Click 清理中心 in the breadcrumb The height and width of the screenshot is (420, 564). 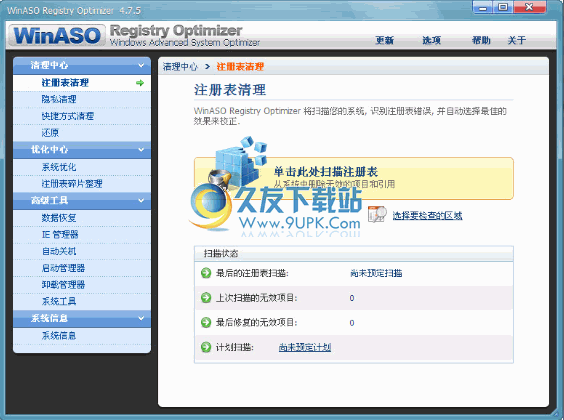[x=180, y=67]
